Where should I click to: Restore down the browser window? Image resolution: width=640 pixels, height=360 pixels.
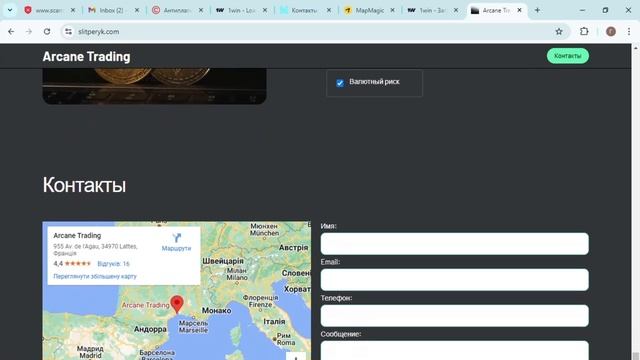pyautogui.click(x=605, y=10)
